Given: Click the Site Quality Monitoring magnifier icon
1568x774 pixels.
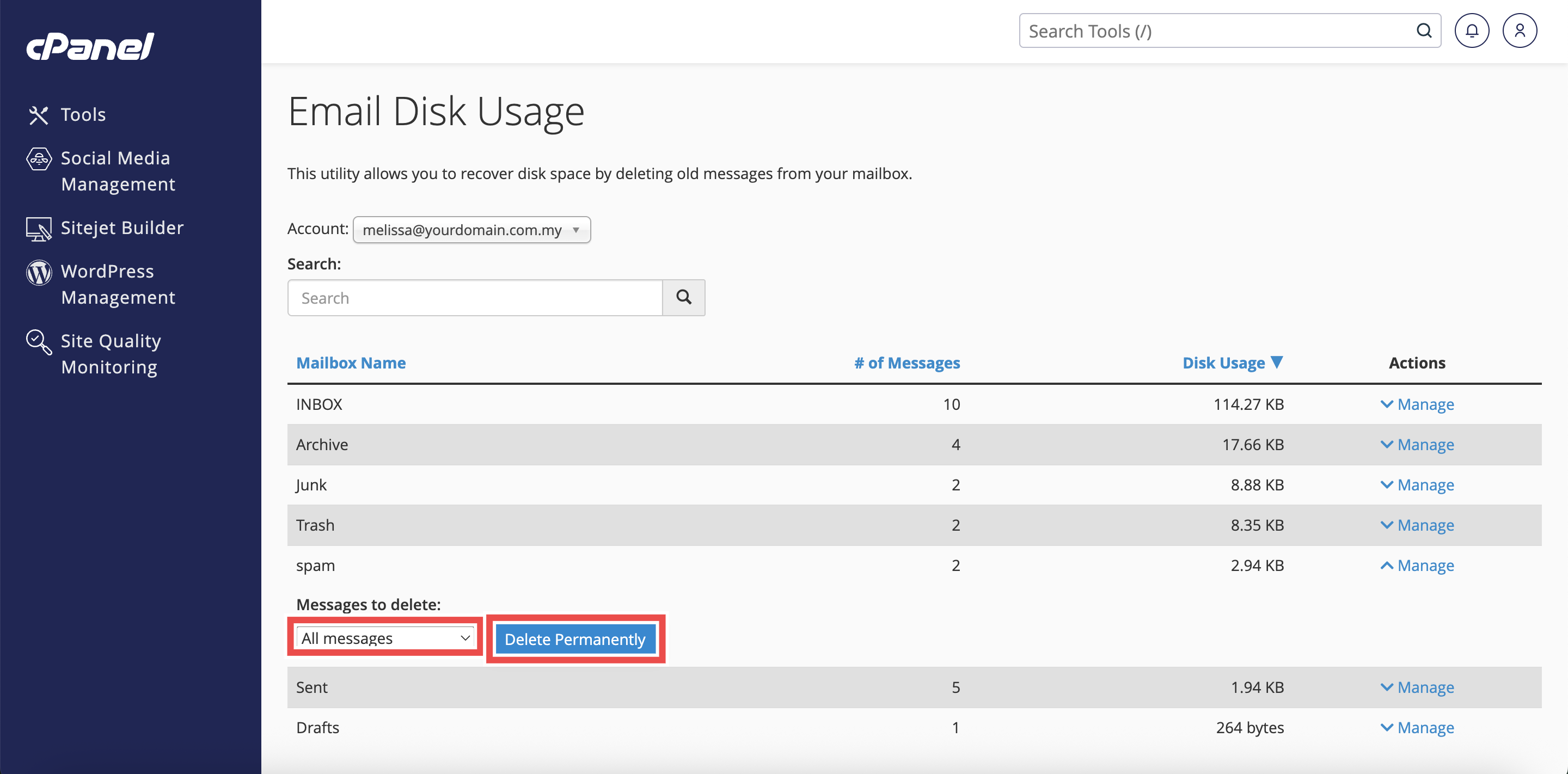Looking at the screenshot, I should click(x=39, y=342).
